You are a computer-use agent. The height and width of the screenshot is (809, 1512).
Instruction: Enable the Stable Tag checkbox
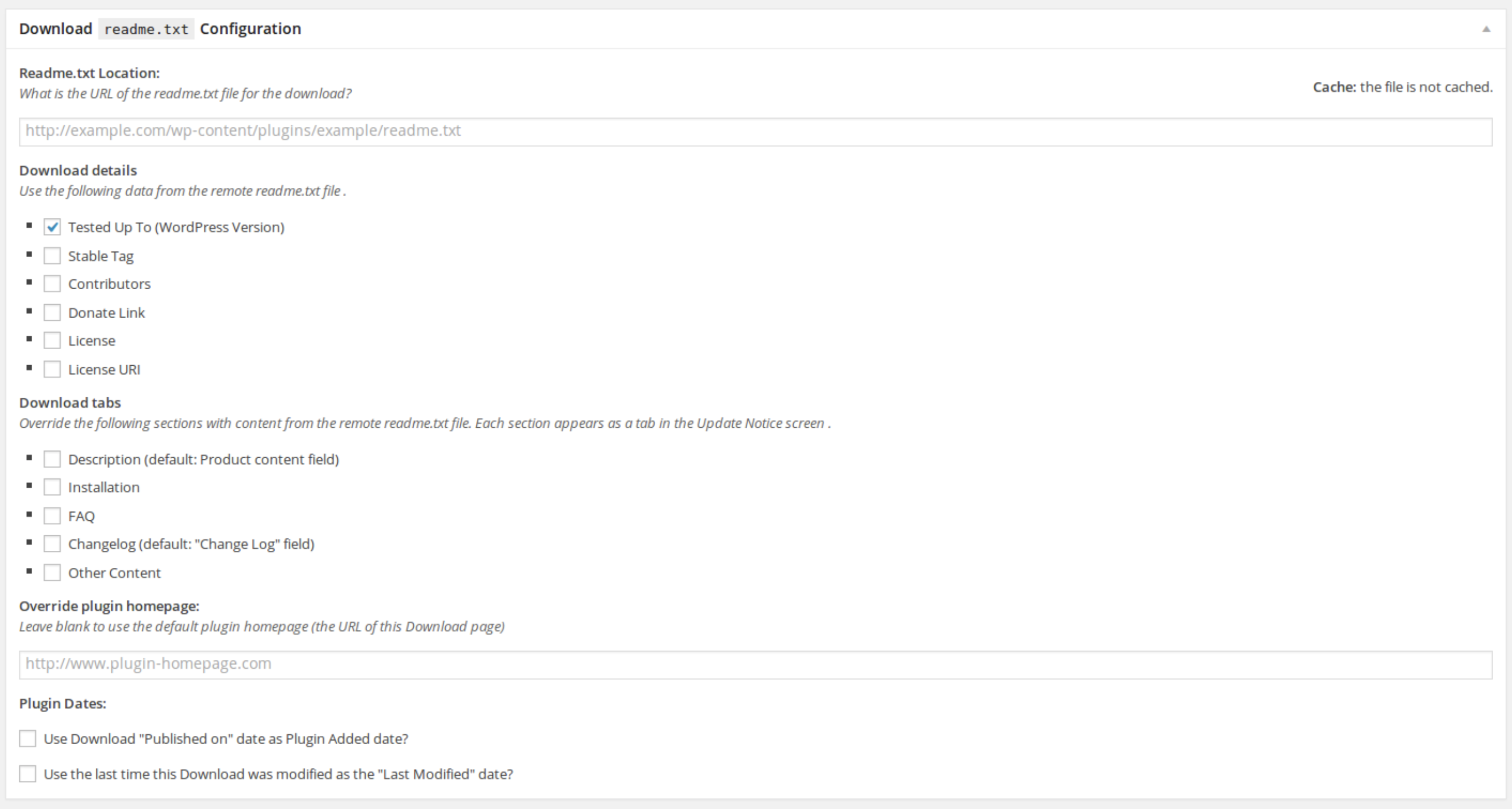click(x=52, y=256)
